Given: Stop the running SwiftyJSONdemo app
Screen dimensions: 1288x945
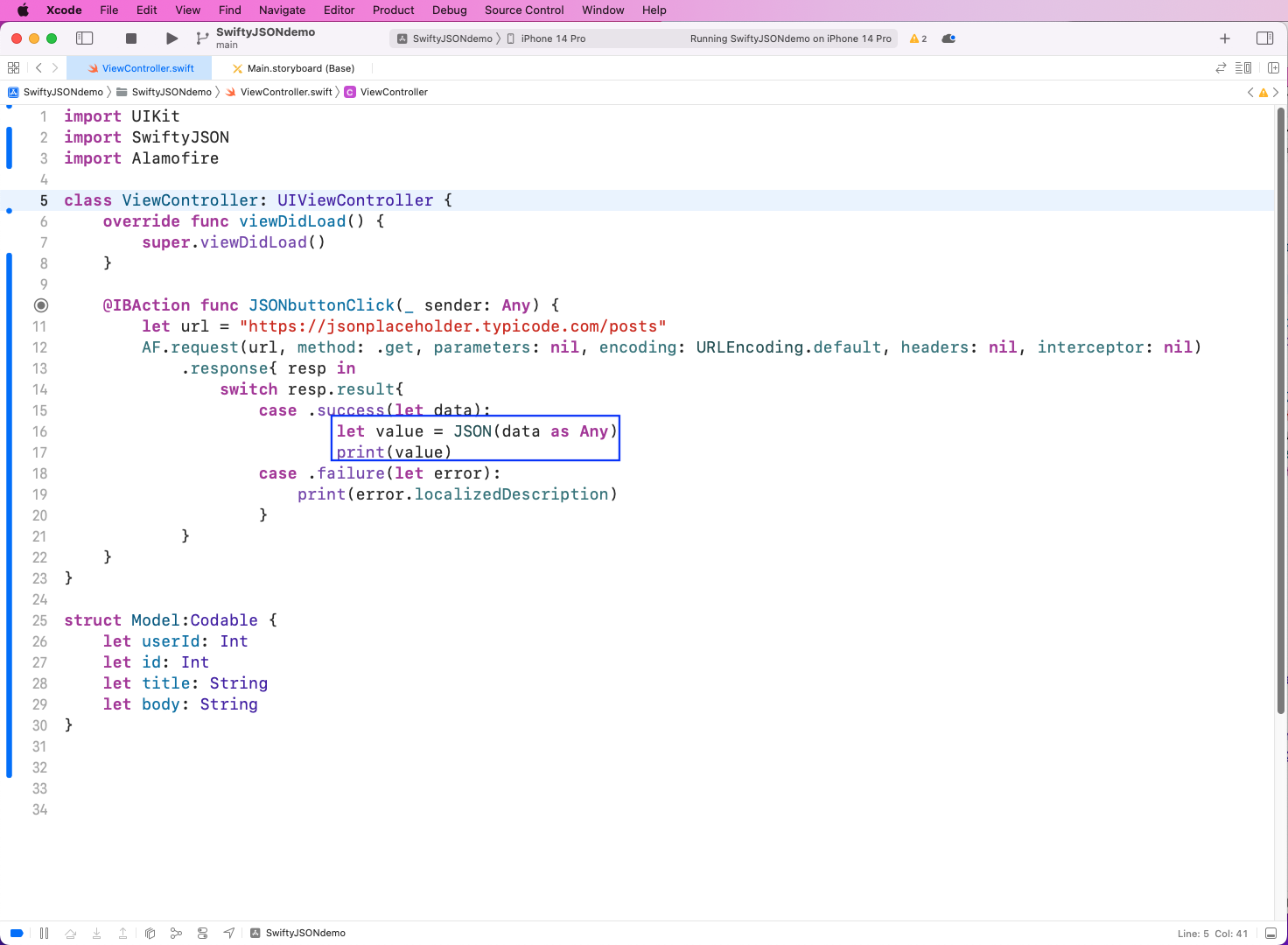Looking at the screenshot, I should point(131,38).
